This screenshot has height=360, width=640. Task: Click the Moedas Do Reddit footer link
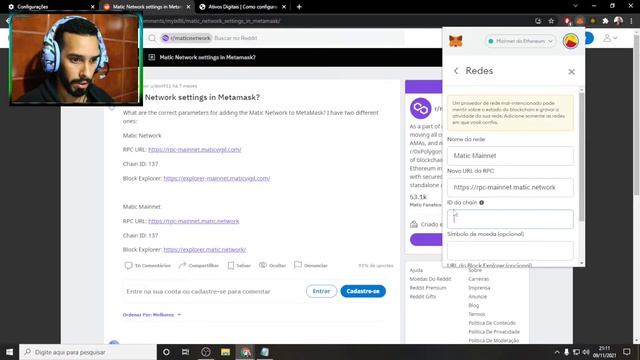tap(430, 279)
